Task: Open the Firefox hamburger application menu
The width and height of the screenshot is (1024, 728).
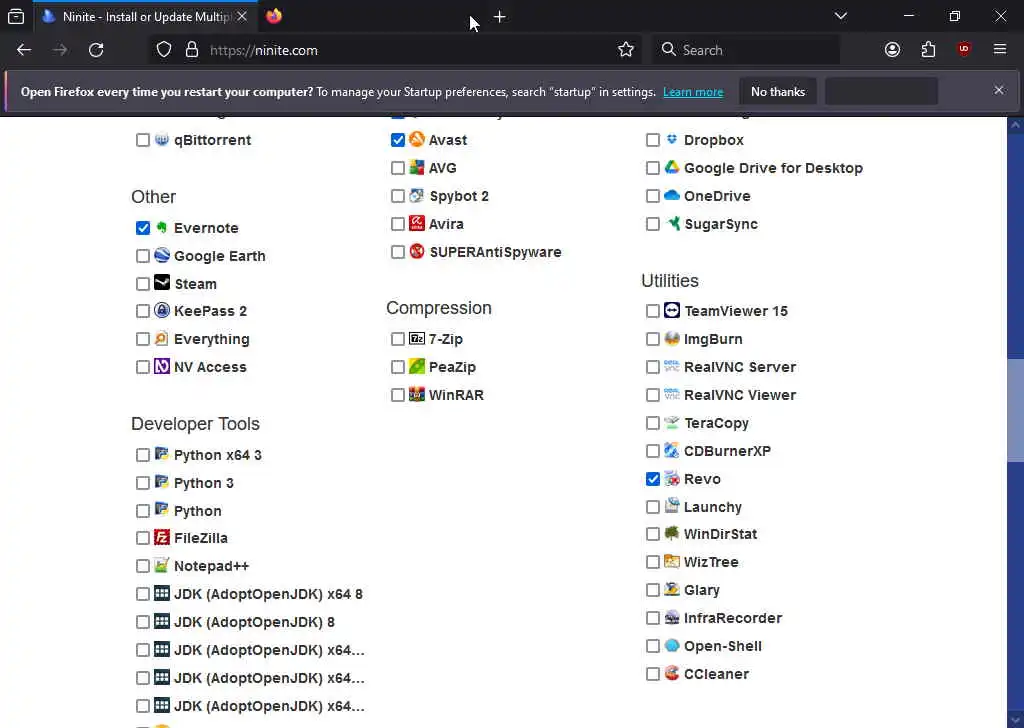Action: [1000, 50]
